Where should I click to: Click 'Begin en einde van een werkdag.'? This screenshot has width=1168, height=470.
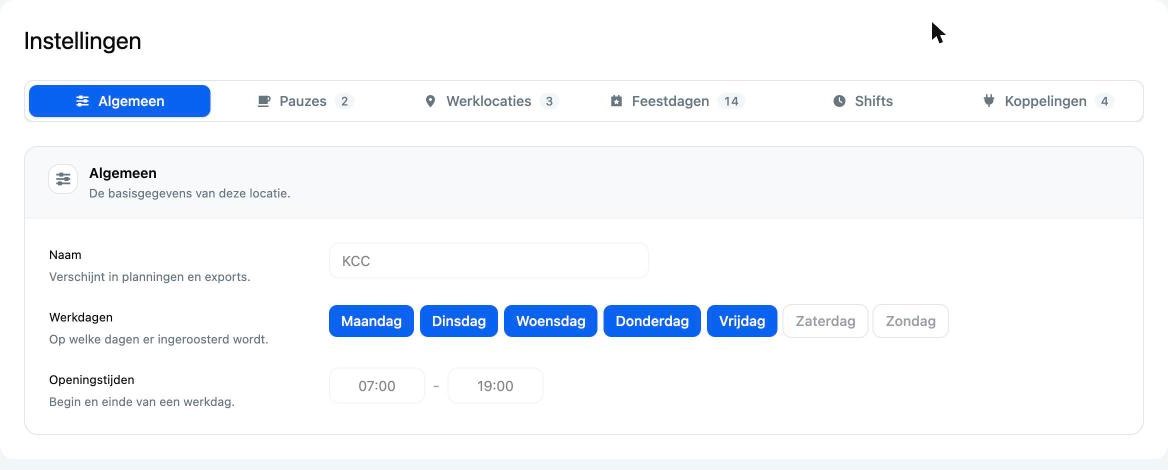(142, 402)
